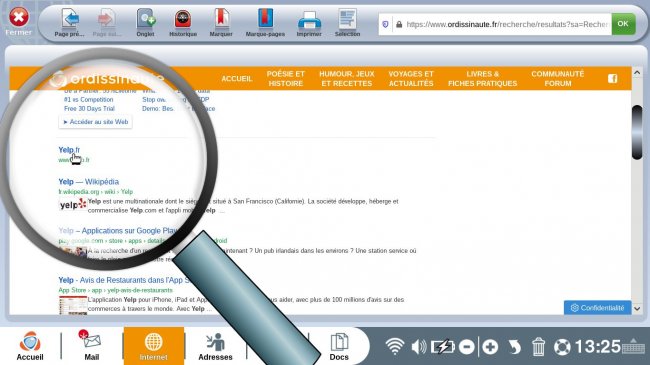Click the dark vertical scrollbar thumb
The image size is (650, 365).
coord(637,132)
